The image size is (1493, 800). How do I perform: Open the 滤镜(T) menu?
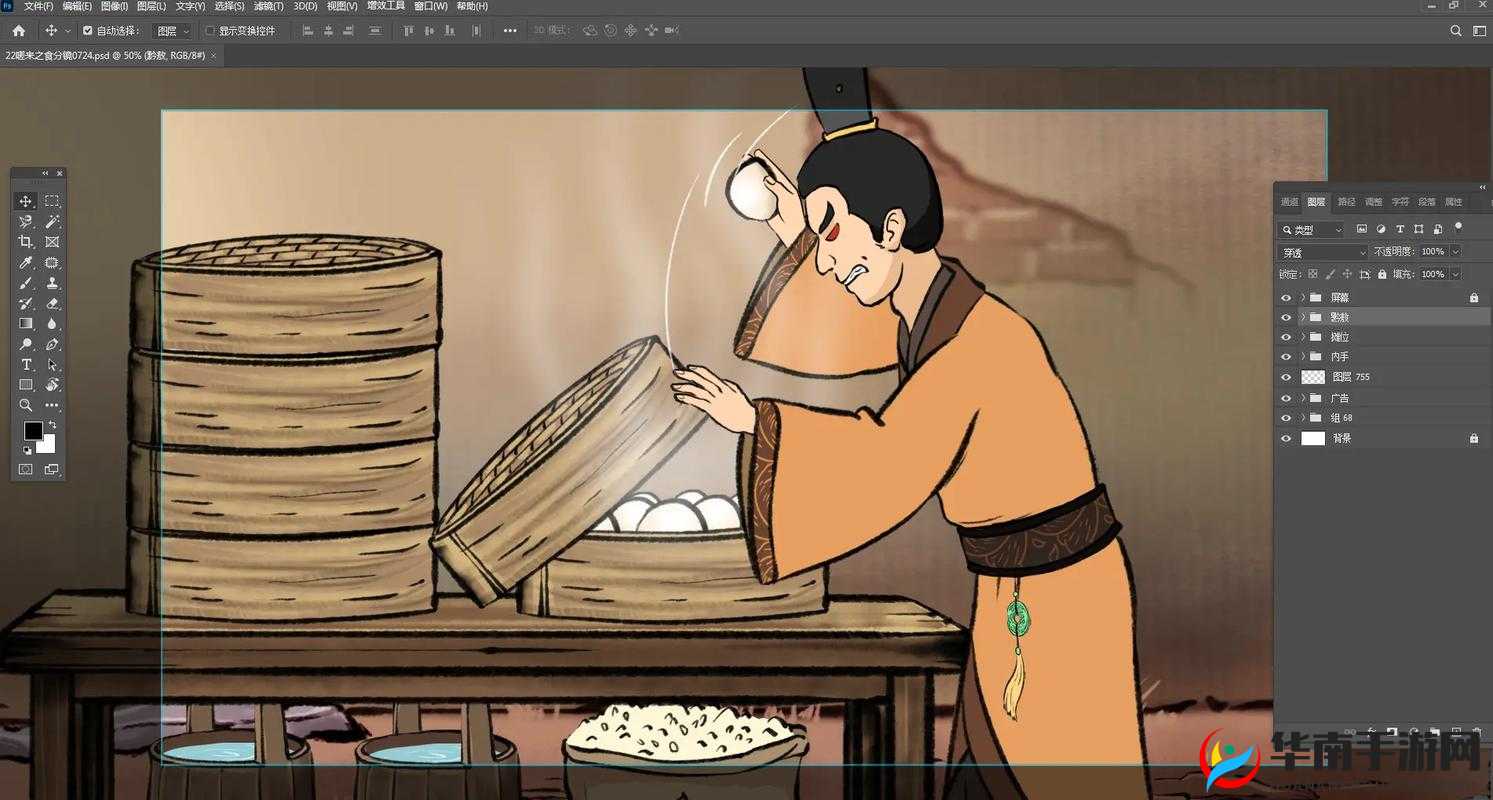coord(268,6)
